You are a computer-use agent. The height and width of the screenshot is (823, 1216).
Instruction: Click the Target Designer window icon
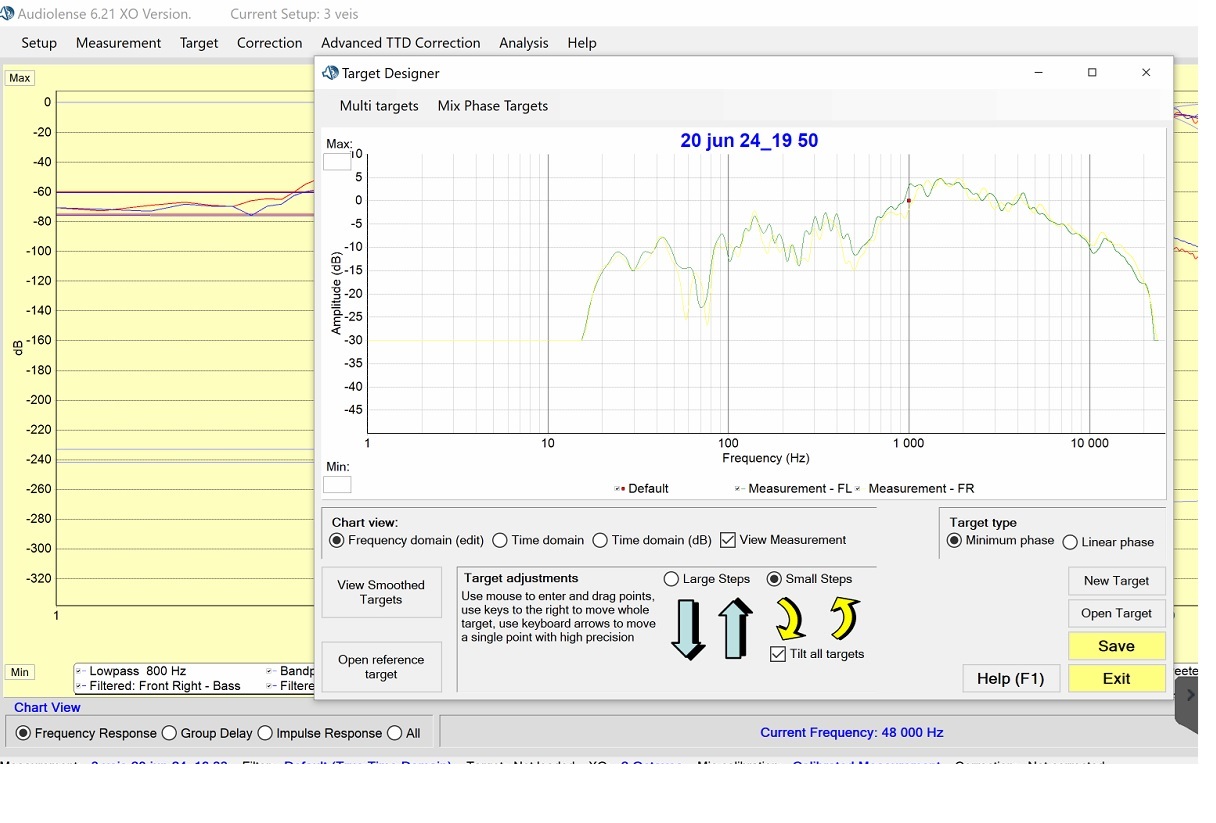coord(330,73)
